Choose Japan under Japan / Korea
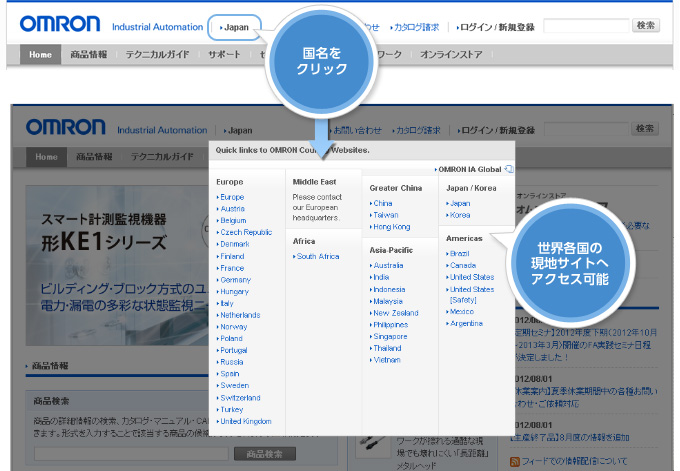 coord(458,203)
